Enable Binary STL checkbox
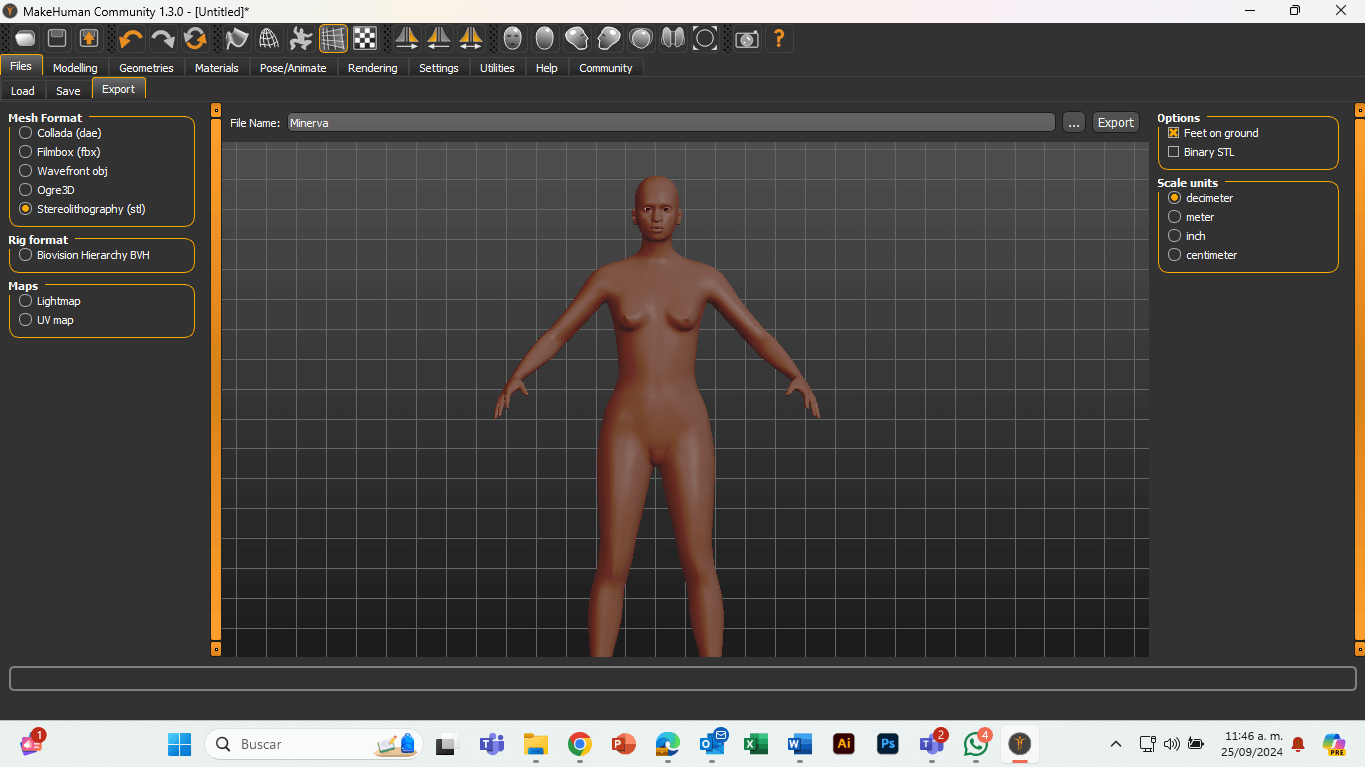The height and width of the screenshot is (767, 1365). [x=1174, y=152]
